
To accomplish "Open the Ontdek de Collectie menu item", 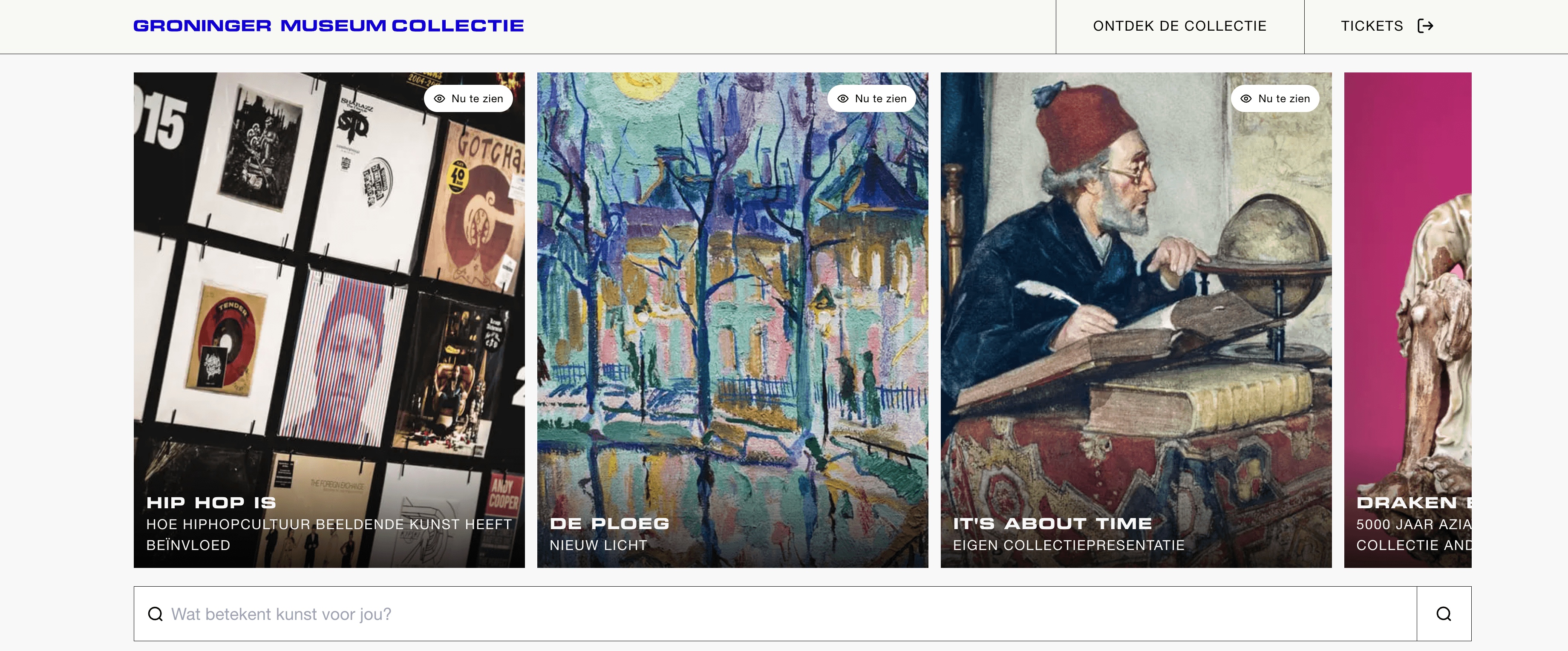I will click(x=1179, y=26).
